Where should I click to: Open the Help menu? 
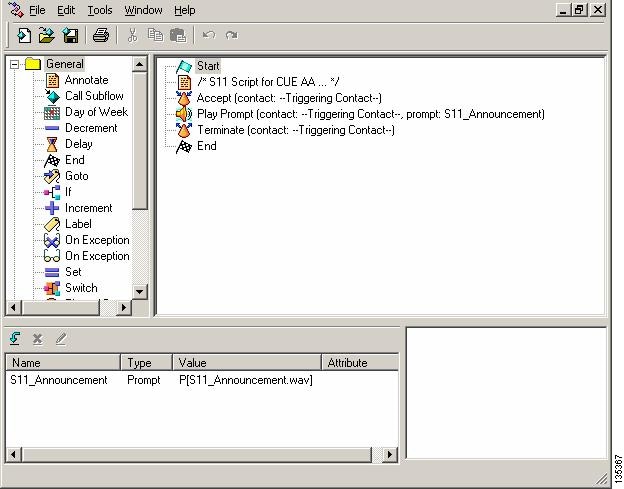click(185, 10)
